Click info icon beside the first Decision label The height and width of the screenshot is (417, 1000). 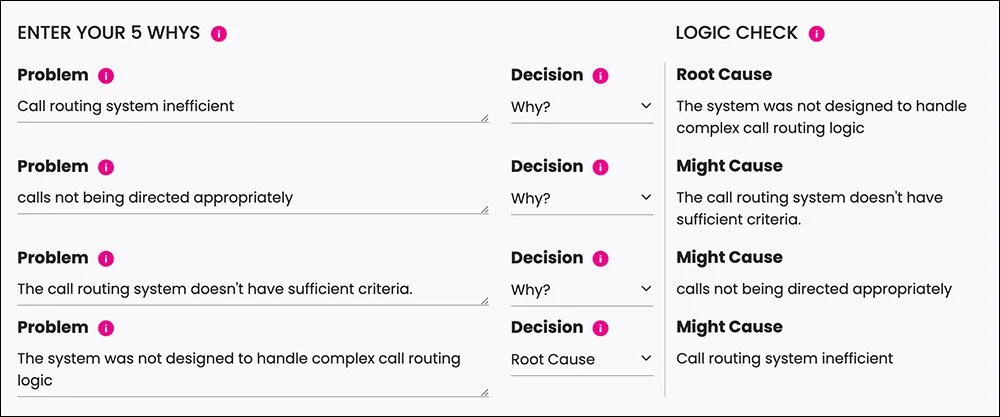pyautogui.click(x=600, y=75)
